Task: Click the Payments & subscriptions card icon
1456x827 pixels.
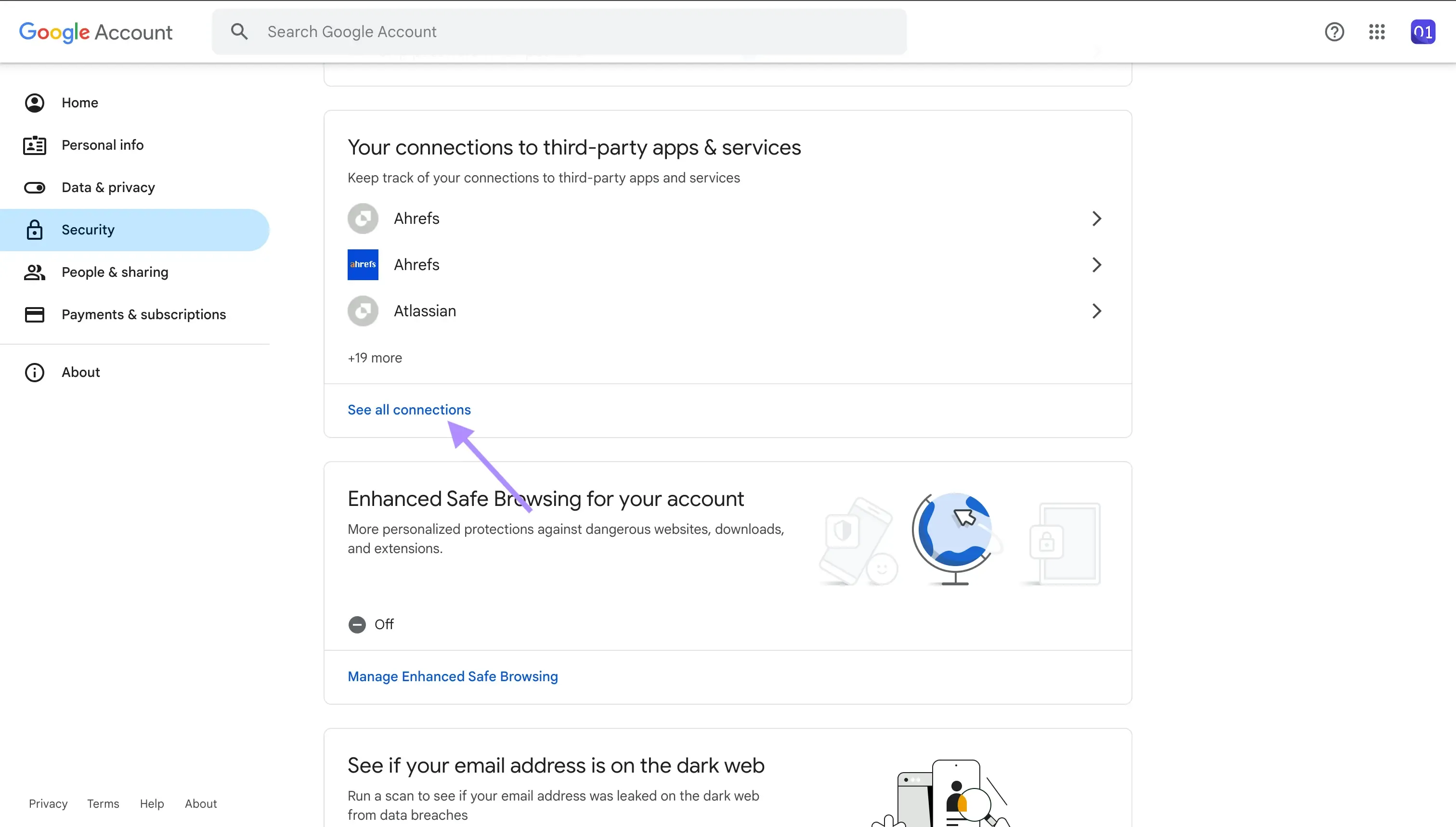Action: pyautogui.click(x=35, y=314)
